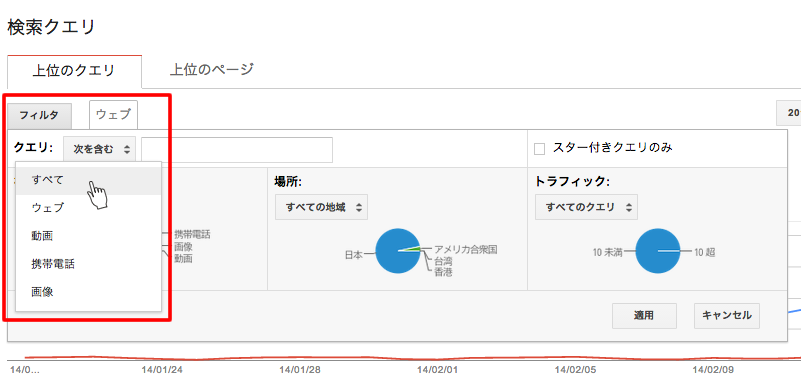Click the date range button at top right
The width and height of the screenshot is (801, 391).
[x=789, y=113]
